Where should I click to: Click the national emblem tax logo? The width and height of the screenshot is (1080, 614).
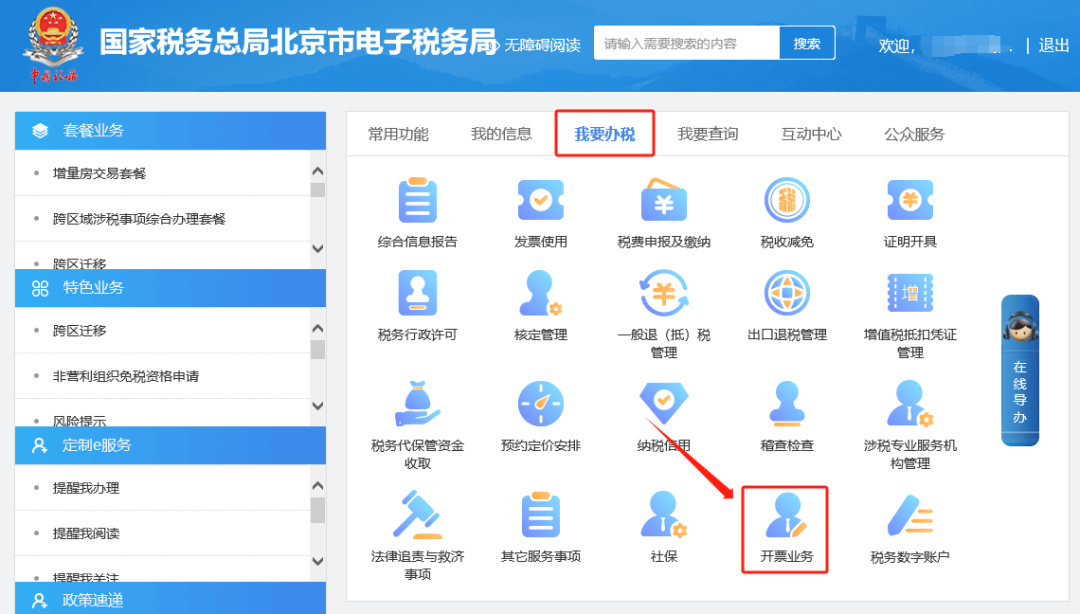[53, 45]
